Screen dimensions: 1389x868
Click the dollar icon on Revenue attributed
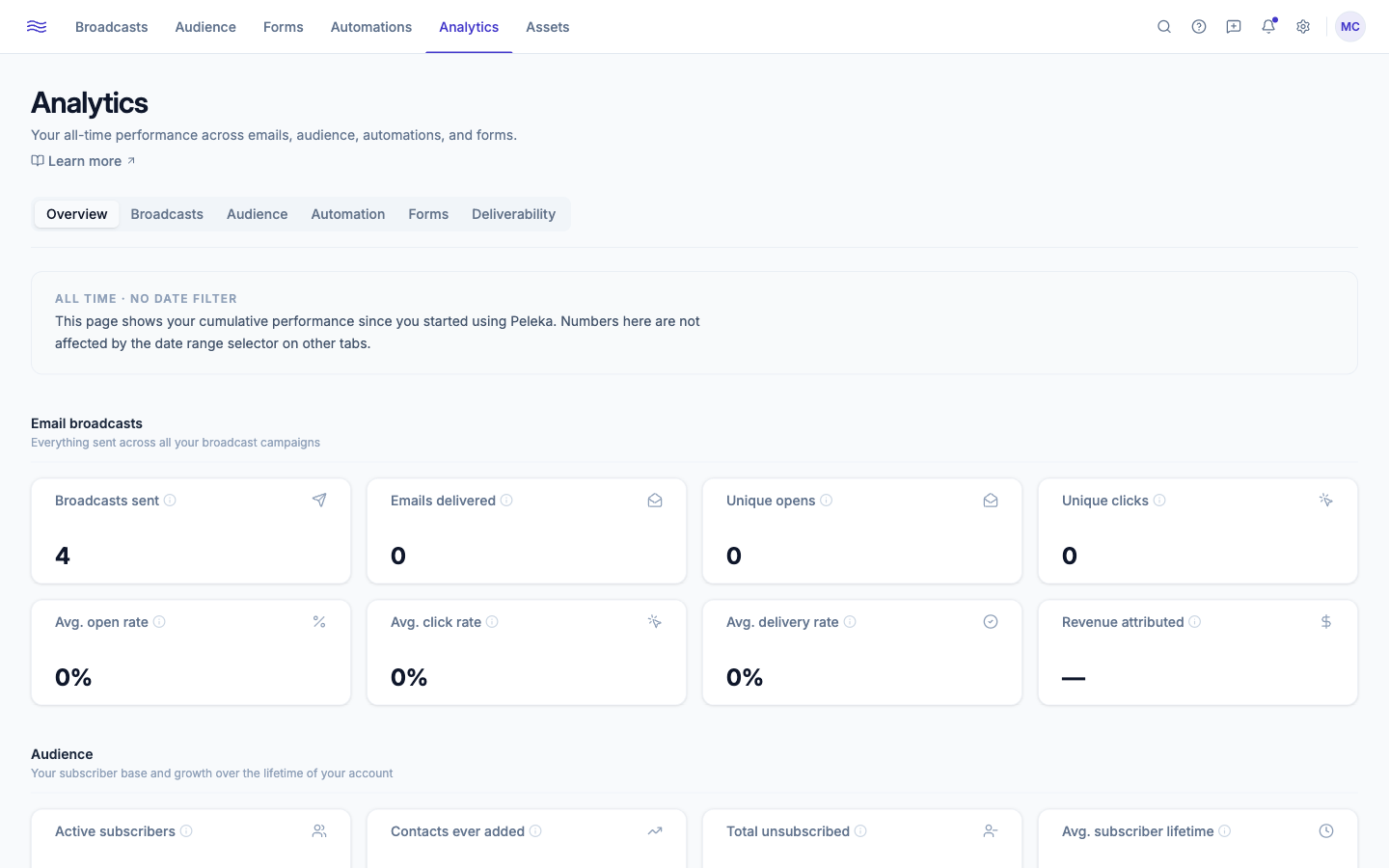(x=1326, y=622)
